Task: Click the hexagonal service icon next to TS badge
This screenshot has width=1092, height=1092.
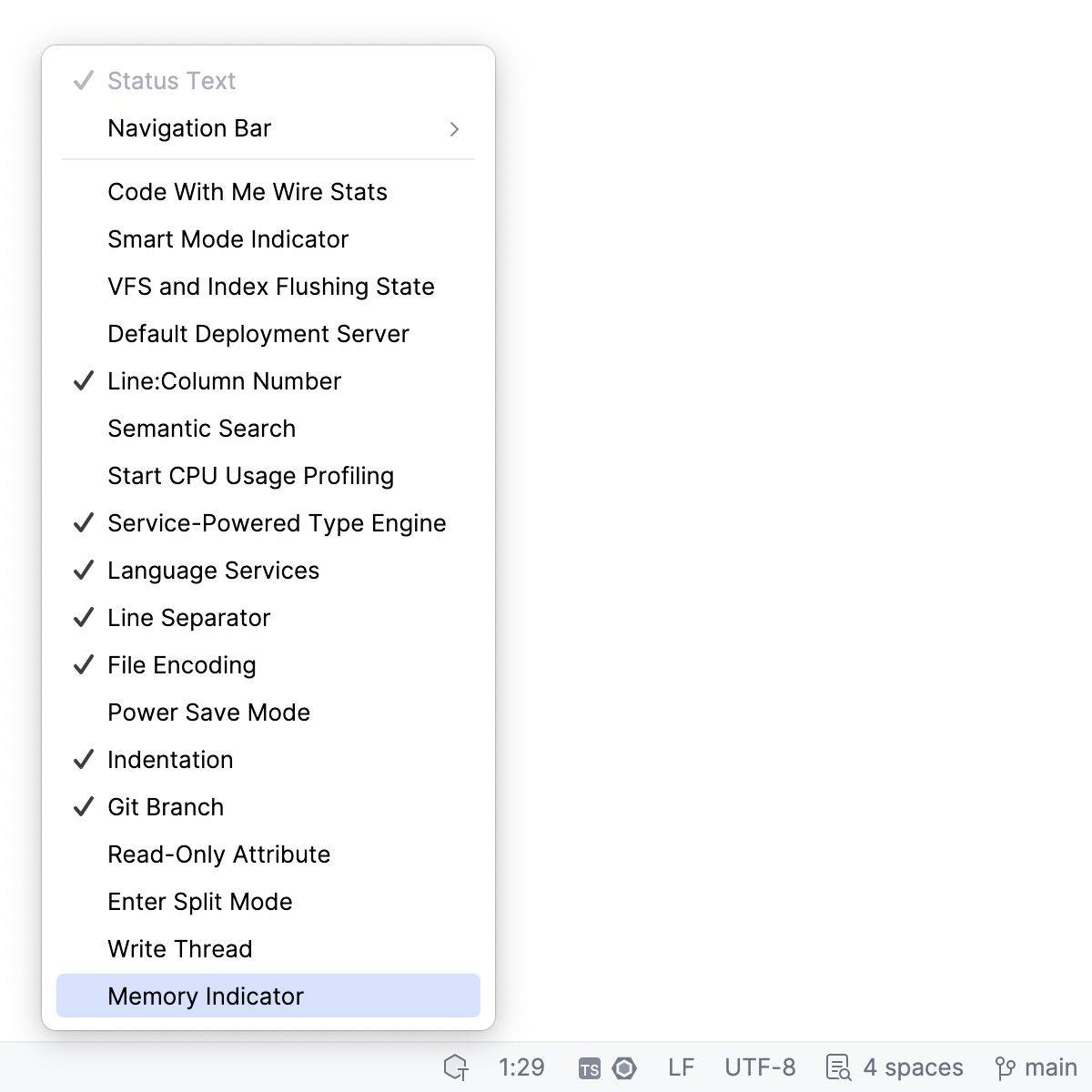Action: pos(626,1067)
